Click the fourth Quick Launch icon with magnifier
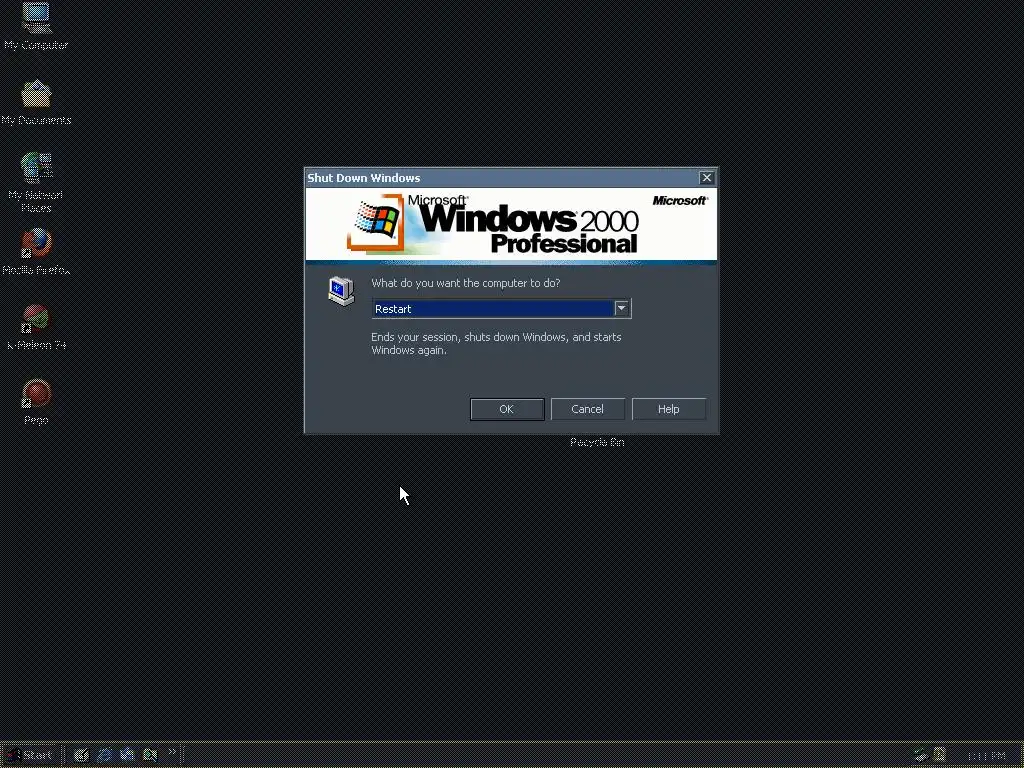This screenshot has width=1024, height=768. point(150,755)
